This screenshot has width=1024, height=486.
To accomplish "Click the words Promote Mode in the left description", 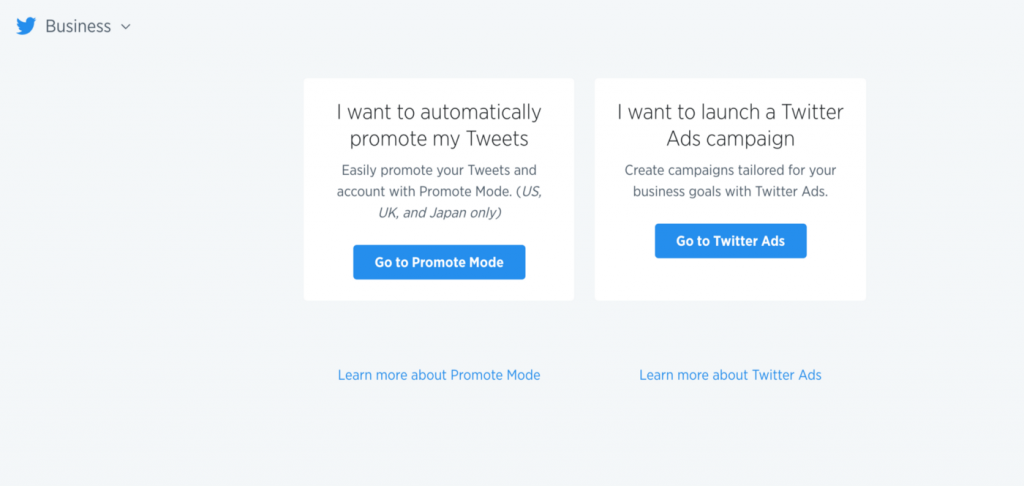I will coord(460,192).
